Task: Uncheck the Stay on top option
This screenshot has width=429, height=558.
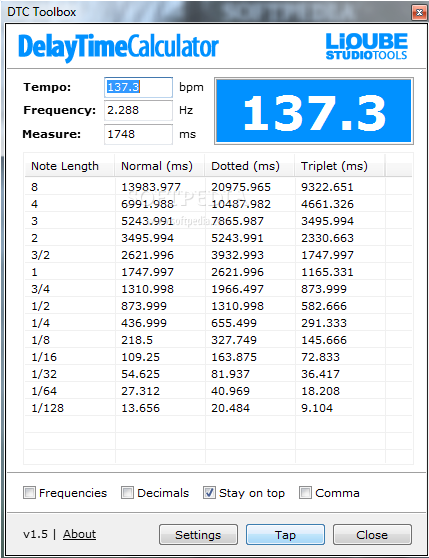Action: pos(209,493)
